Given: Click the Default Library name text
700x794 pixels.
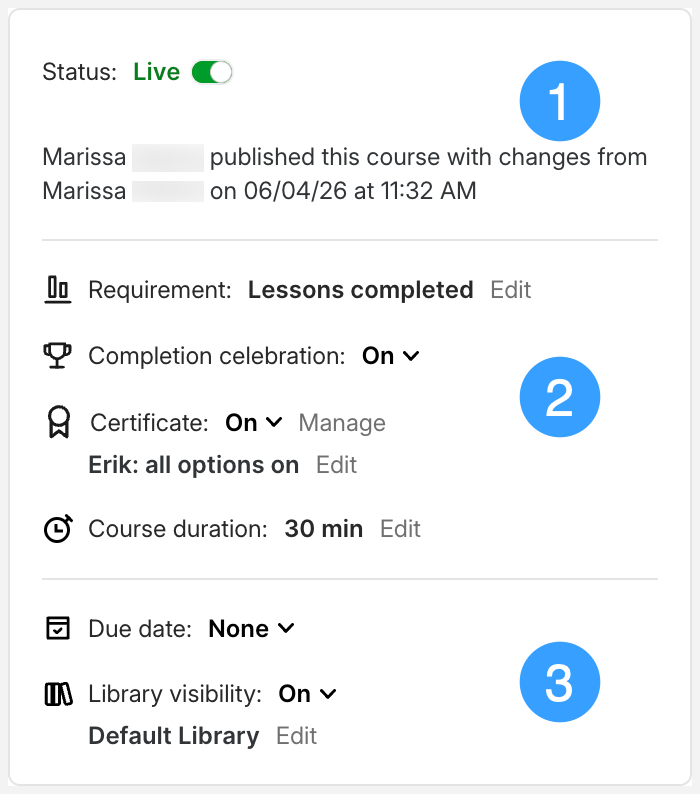Looking at the screenshot, I should [174, 736].
